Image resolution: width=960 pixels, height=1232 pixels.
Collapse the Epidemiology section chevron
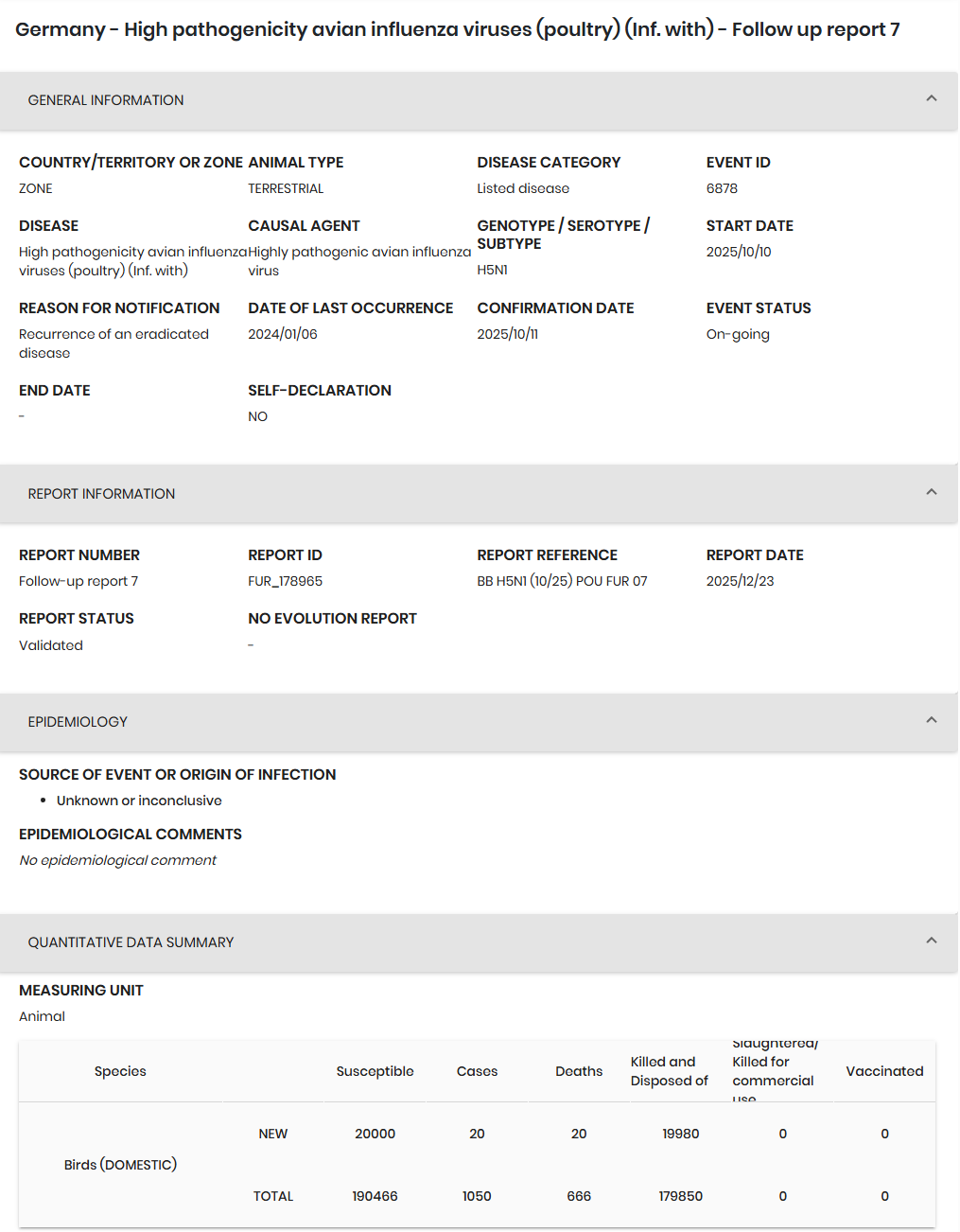pos(932,720)
